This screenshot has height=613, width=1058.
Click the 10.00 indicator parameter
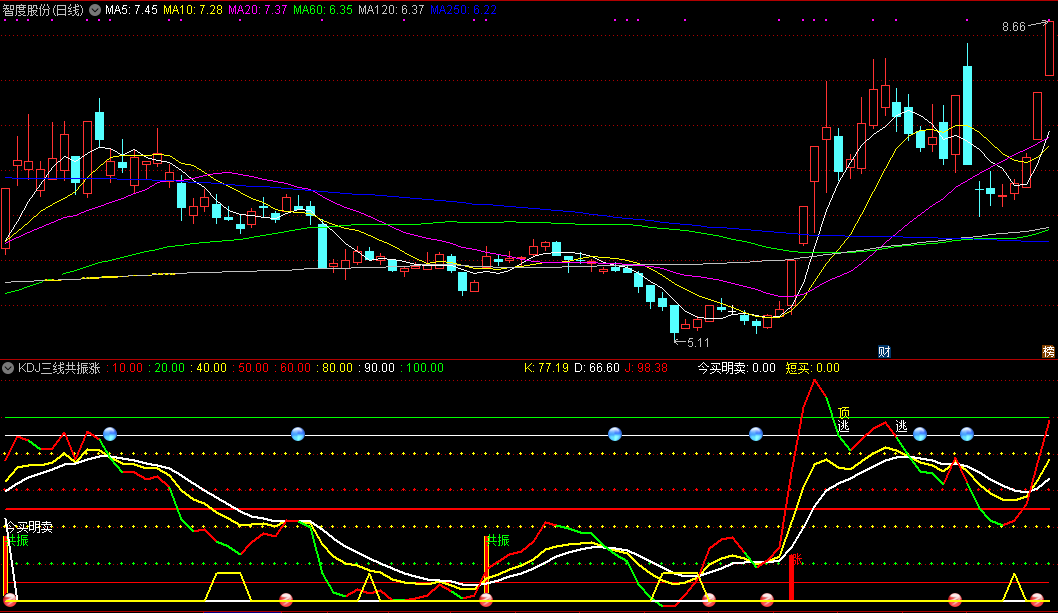[126, 368]
